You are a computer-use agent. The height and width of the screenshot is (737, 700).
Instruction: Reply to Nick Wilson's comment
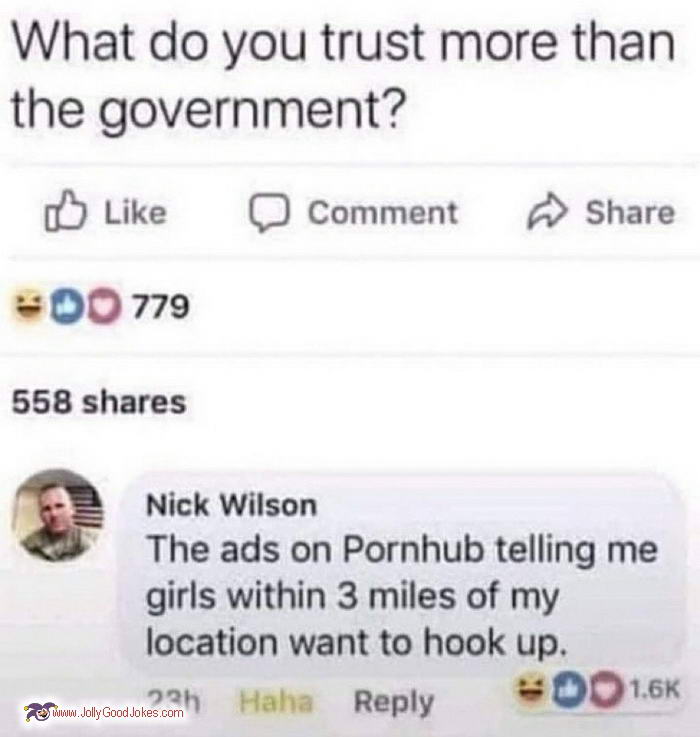pos(393,703)
